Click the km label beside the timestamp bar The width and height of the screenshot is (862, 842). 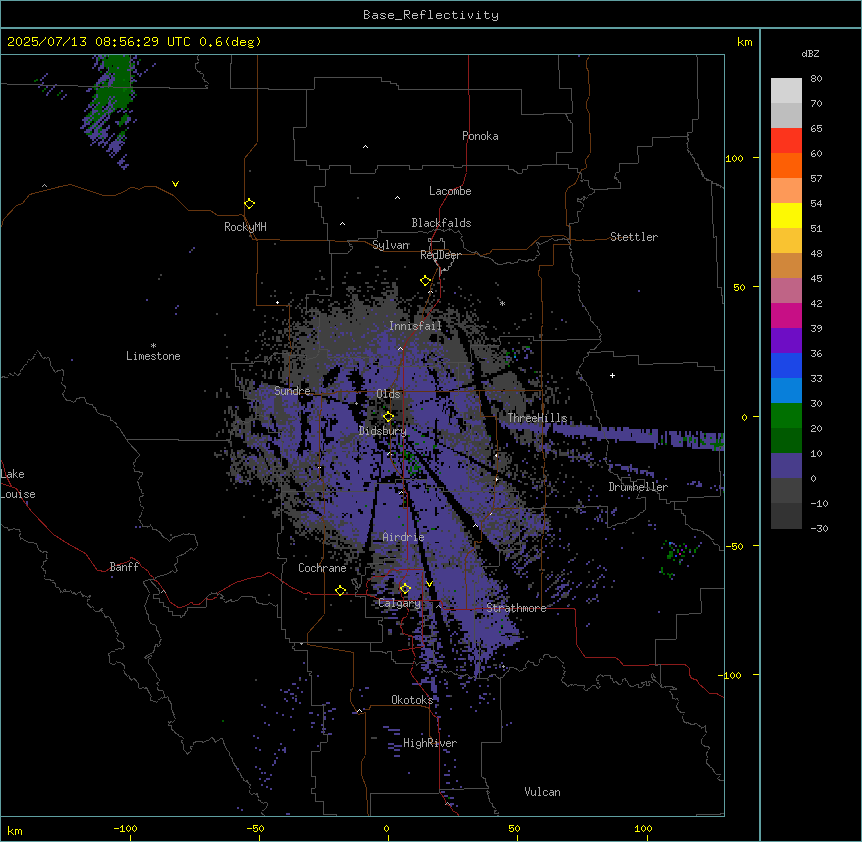744,42
